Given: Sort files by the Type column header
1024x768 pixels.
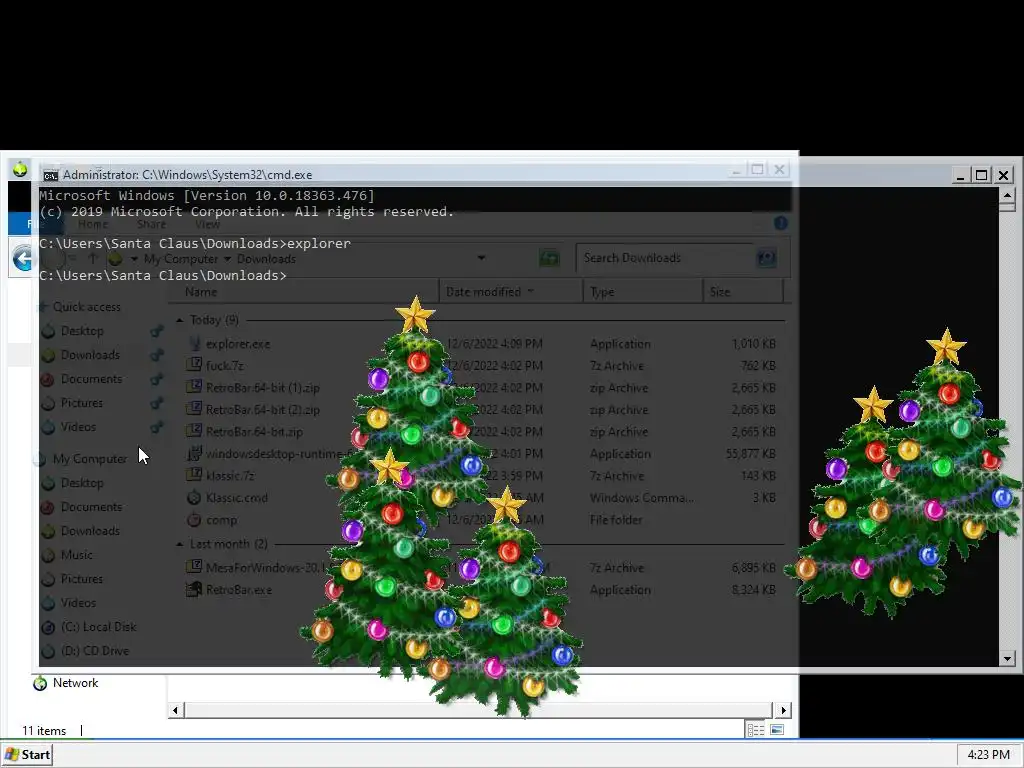Looking at the screenshot, I should tap(643, 292).
